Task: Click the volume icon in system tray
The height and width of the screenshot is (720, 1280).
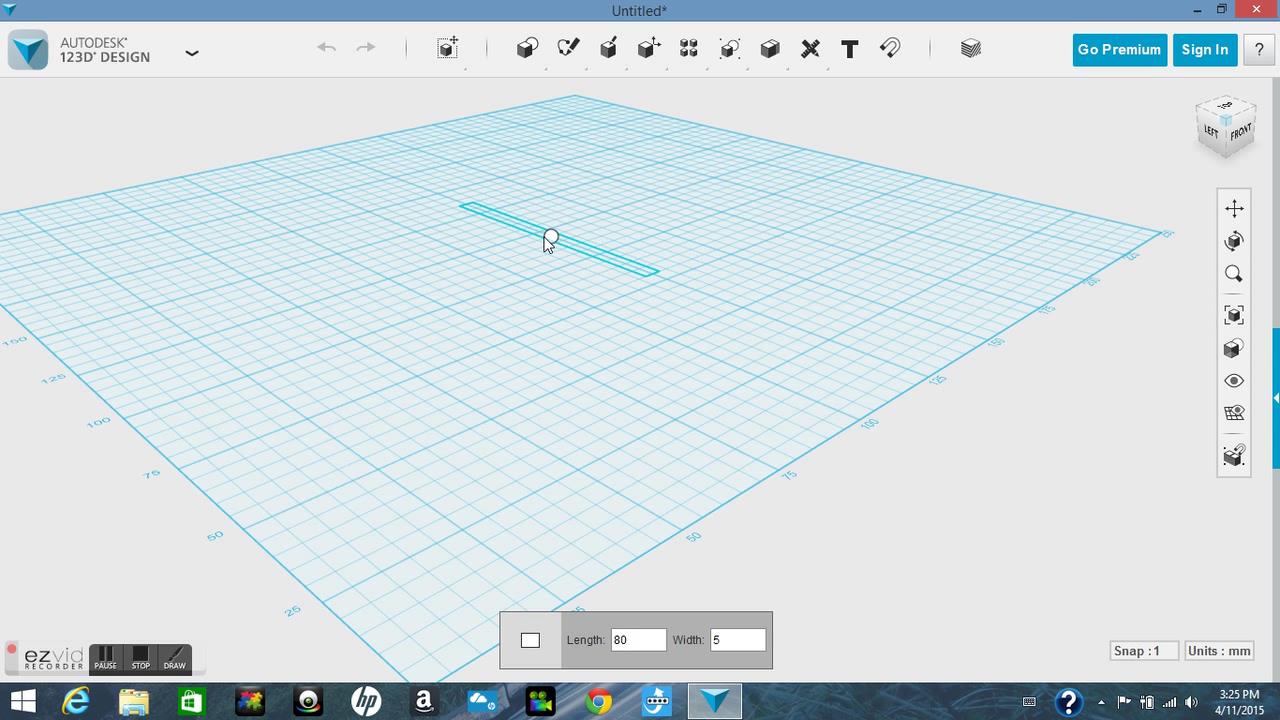Action: click(1191, 702)
